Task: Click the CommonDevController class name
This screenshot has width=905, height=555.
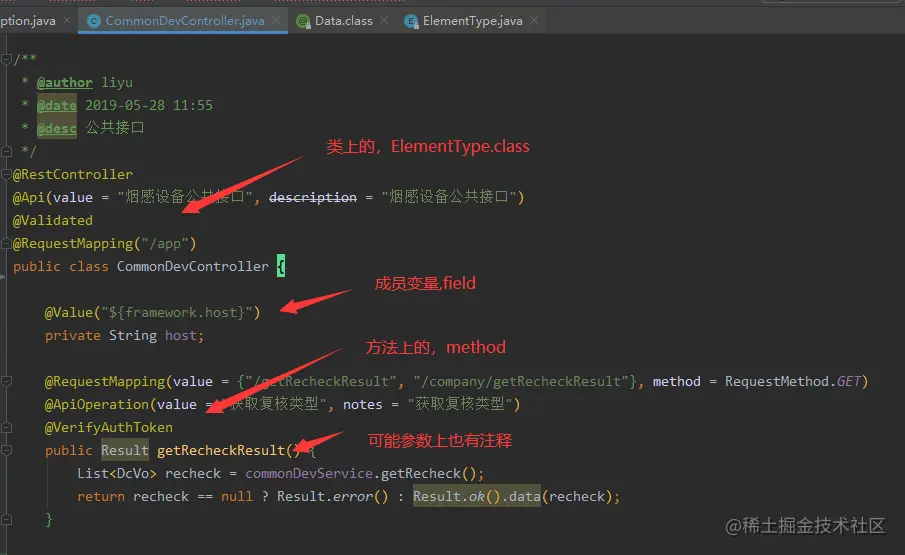Action: click(193, 267)
